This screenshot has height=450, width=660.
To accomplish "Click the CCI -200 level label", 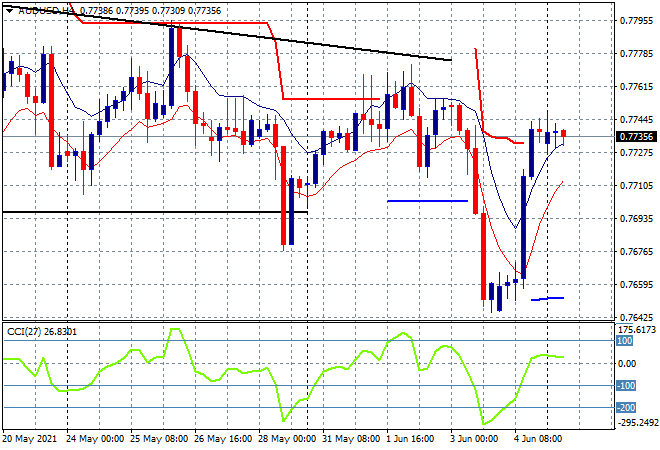I will 626,407.
